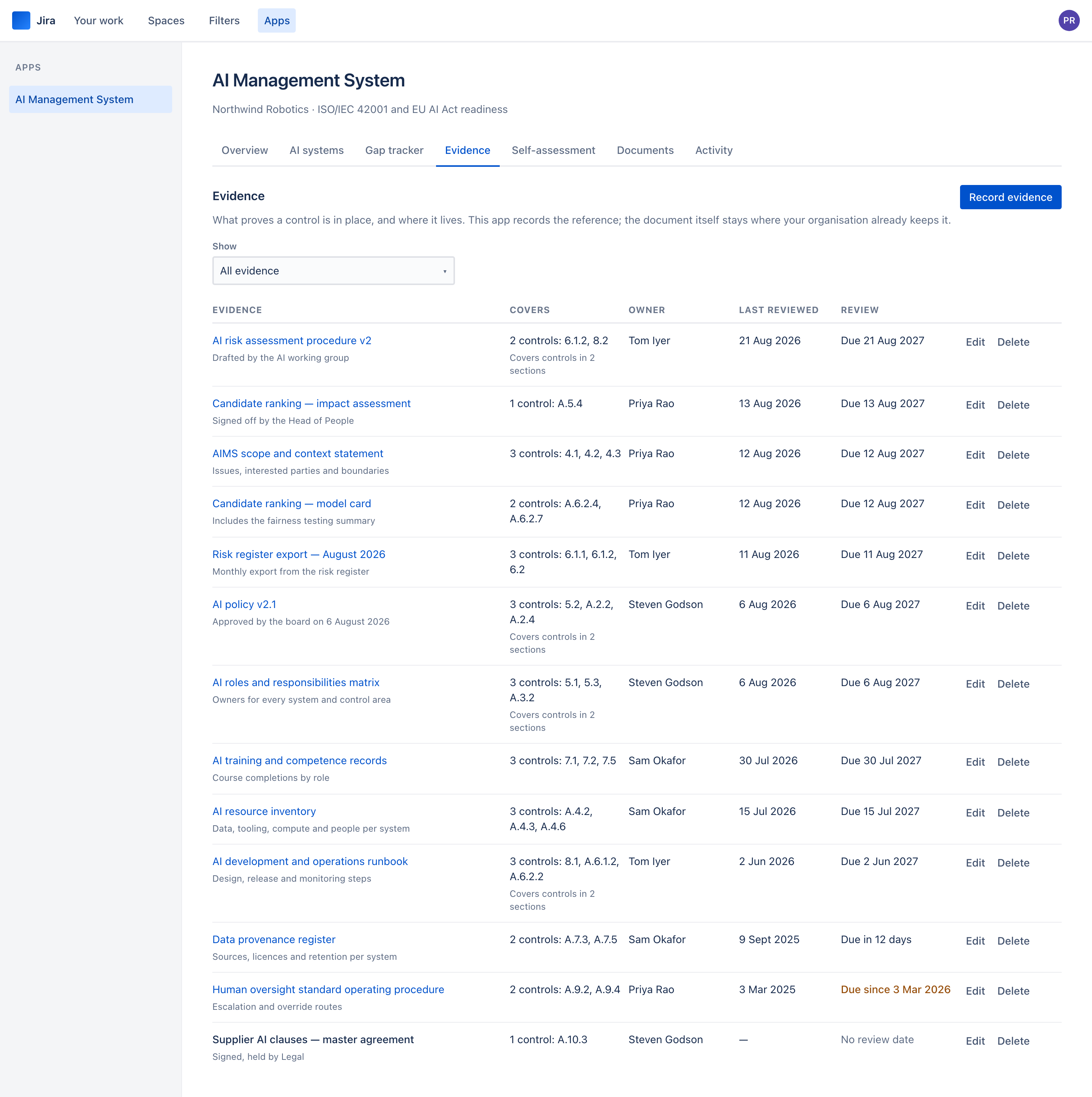Open Candidate ranking — model card link
This screenshot has width=1092, height=1097.
(x=291, y=504)
